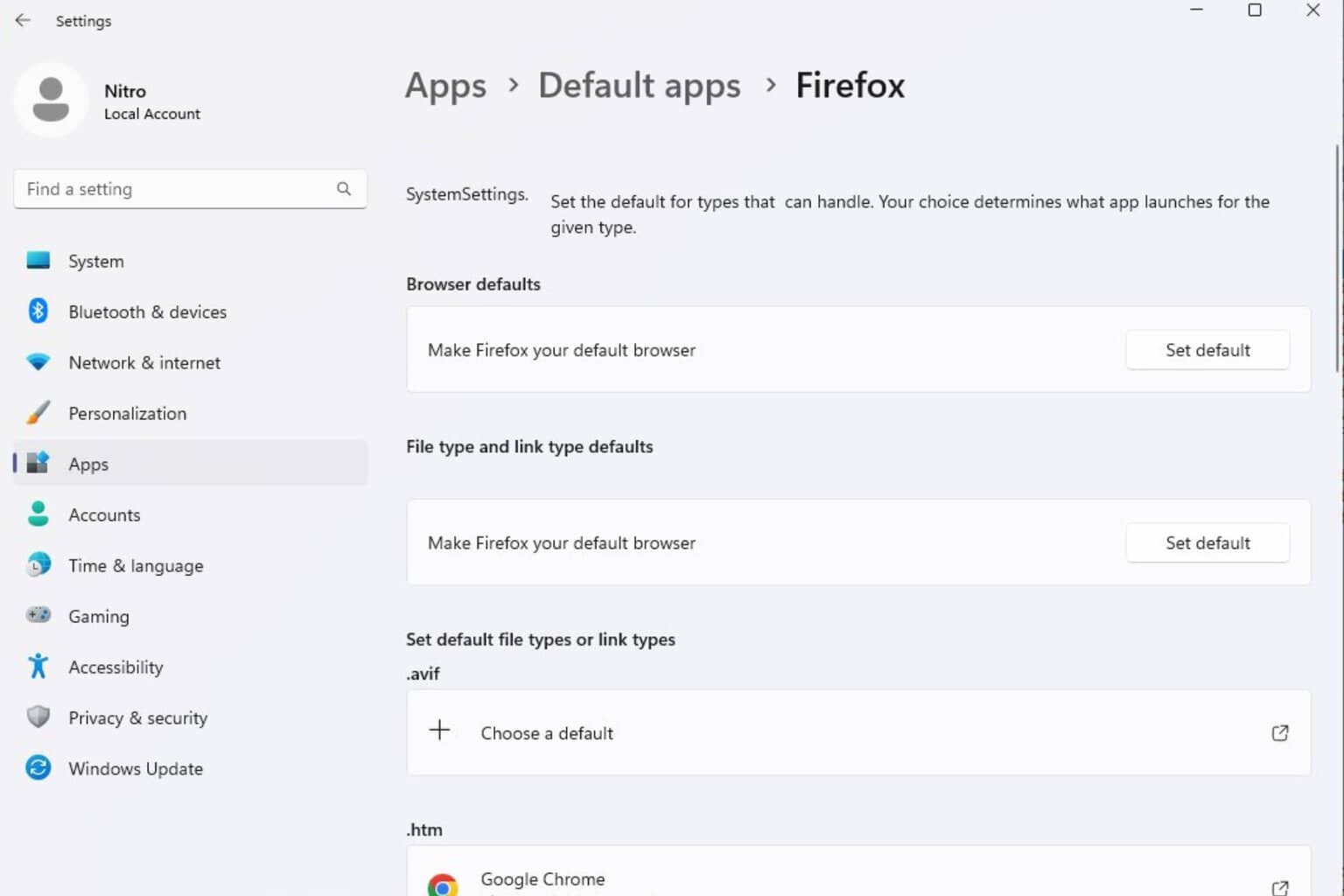Click the Nitro local account avatar
The height and width of the screenshot is (896, 1344).
point(51,99)
